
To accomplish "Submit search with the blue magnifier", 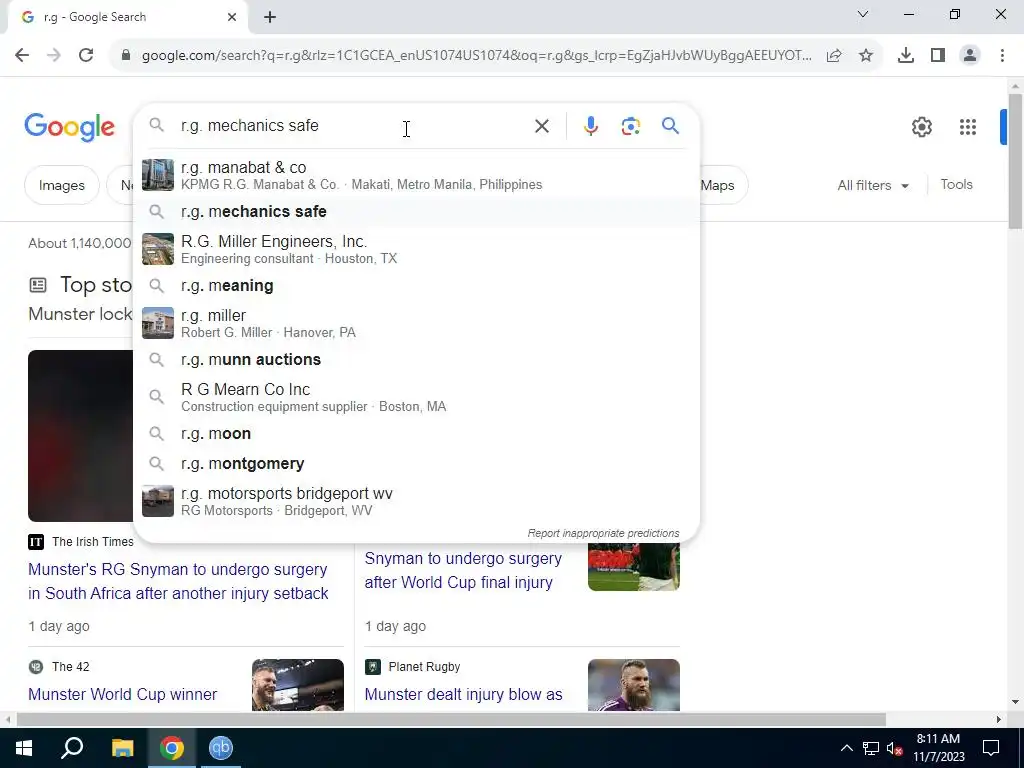I will (670, 125).
